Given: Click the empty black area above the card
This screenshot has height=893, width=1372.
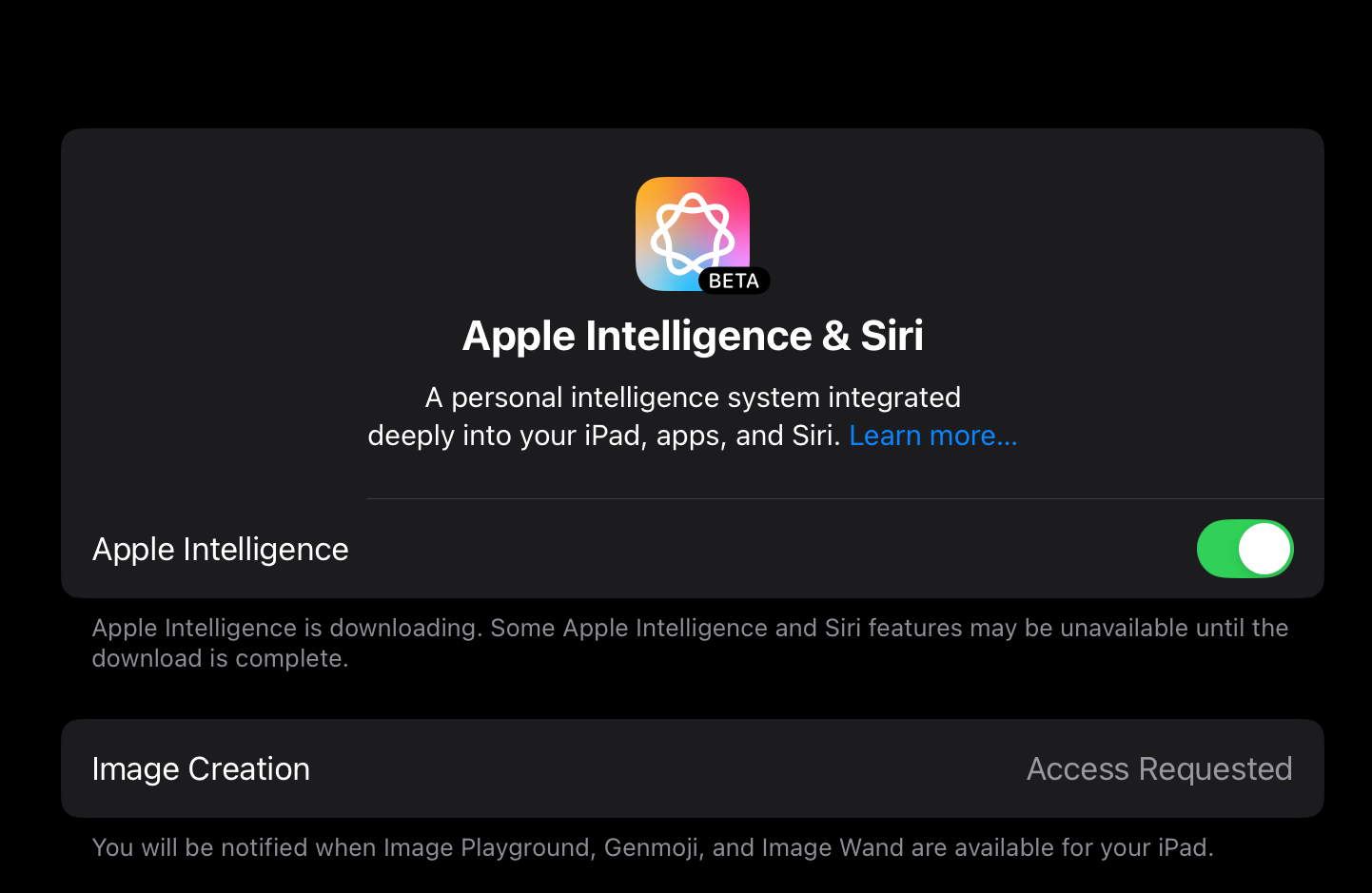Looking at the screenshot, I should tap(686, 63).
